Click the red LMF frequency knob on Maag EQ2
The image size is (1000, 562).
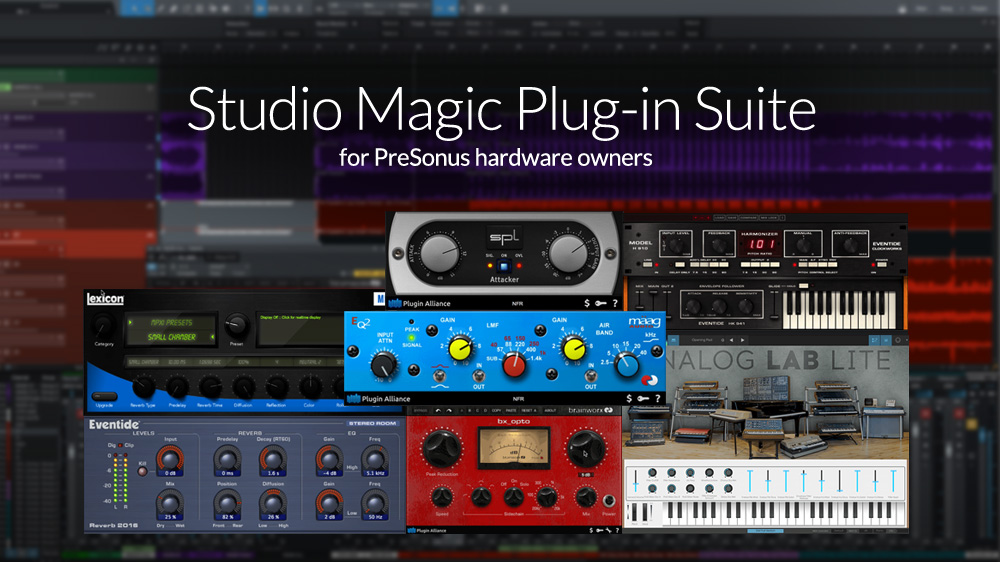(x=514, y=365)
